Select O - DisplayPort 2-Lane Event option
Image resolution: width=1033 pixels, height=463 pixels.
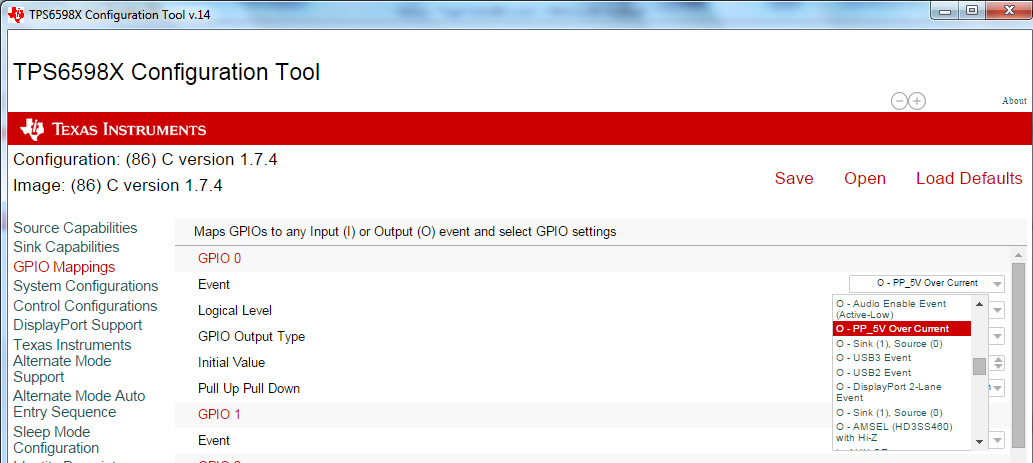pyautogui.click(x=889, y=392)
